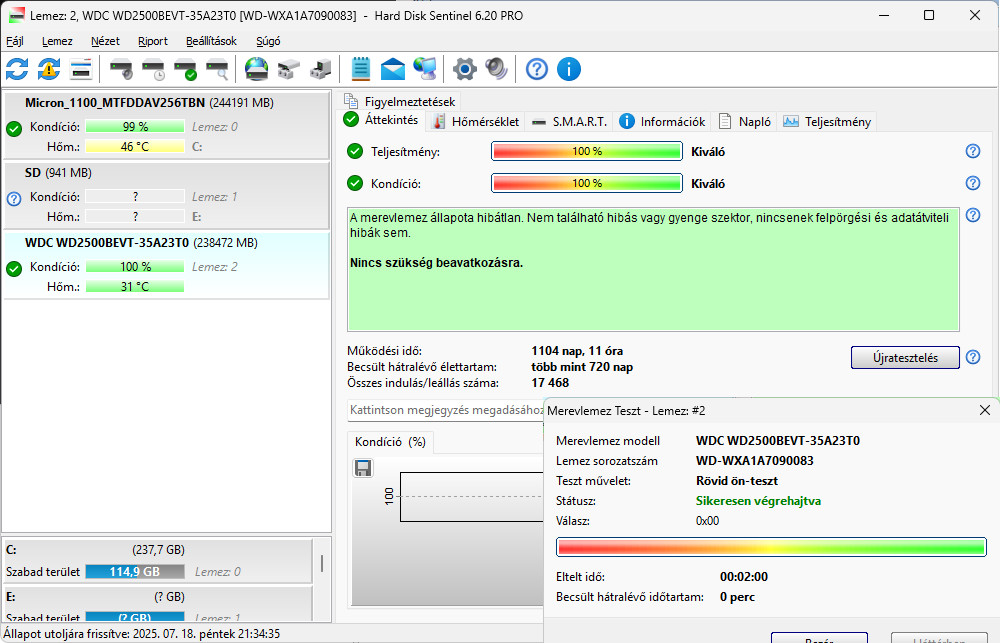Click the disk with clock toolbar icon
Screen dimensions: 1000x643
pyautogui.click(x=153, y=69)
